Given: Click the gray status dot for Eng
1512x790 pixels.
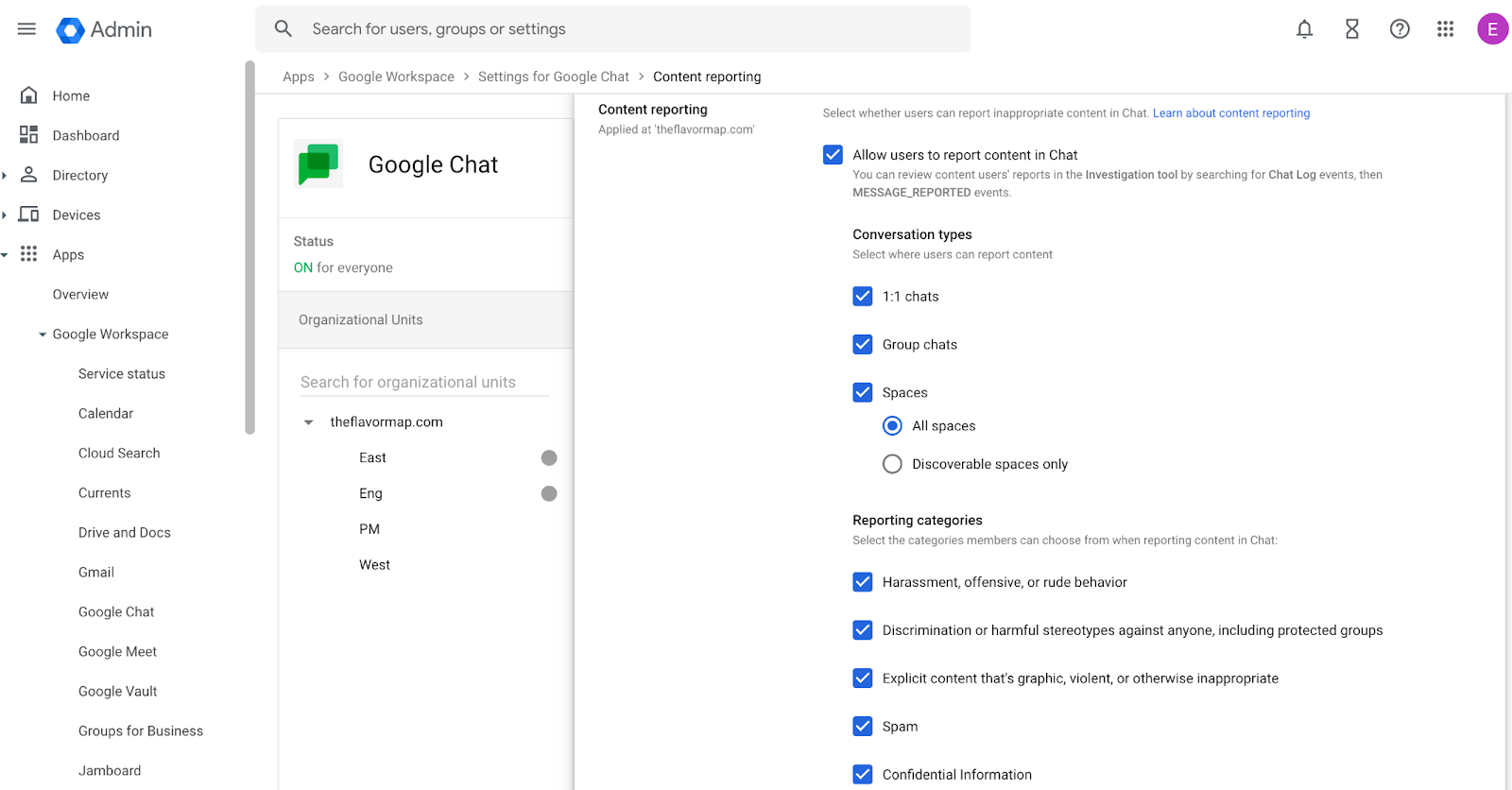Looking at the screenshot, I should point(549,494).
